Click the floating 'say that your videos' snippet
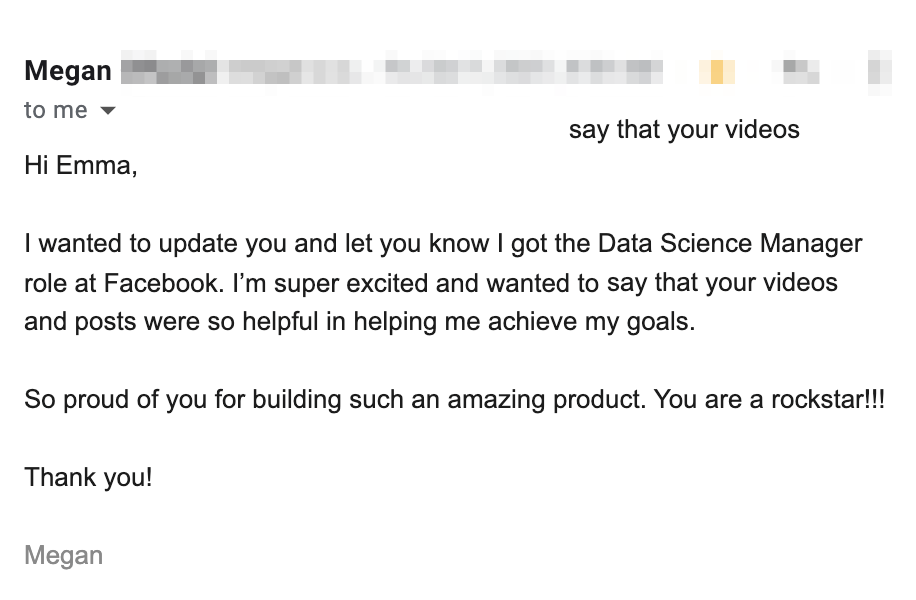Viewport: 916px width, 600px height. point(684,130)
